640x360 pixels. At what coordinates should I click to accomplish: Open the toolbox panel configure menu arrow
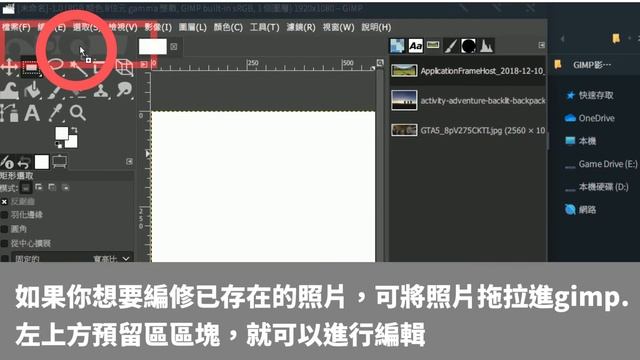(x=143, y=64)
